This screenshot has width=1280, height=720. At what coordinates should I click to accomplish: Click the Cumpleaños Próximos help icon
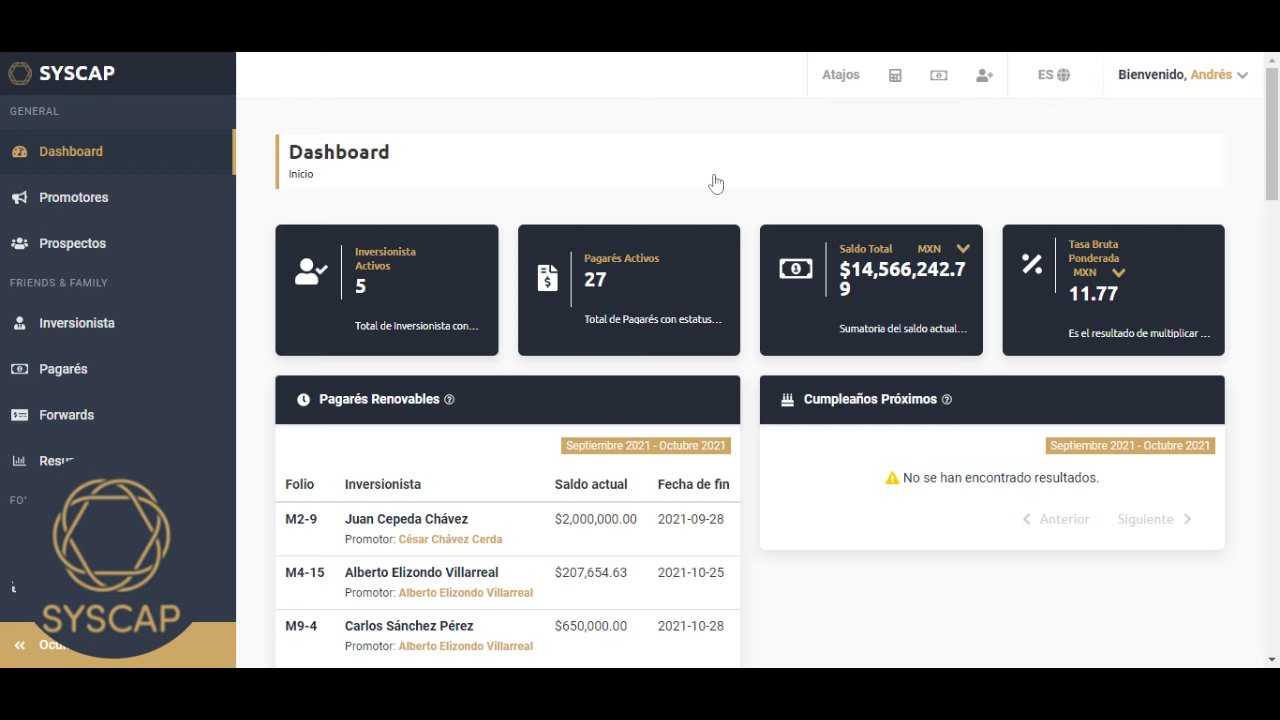pyautogui.click(x=946, y=399)
